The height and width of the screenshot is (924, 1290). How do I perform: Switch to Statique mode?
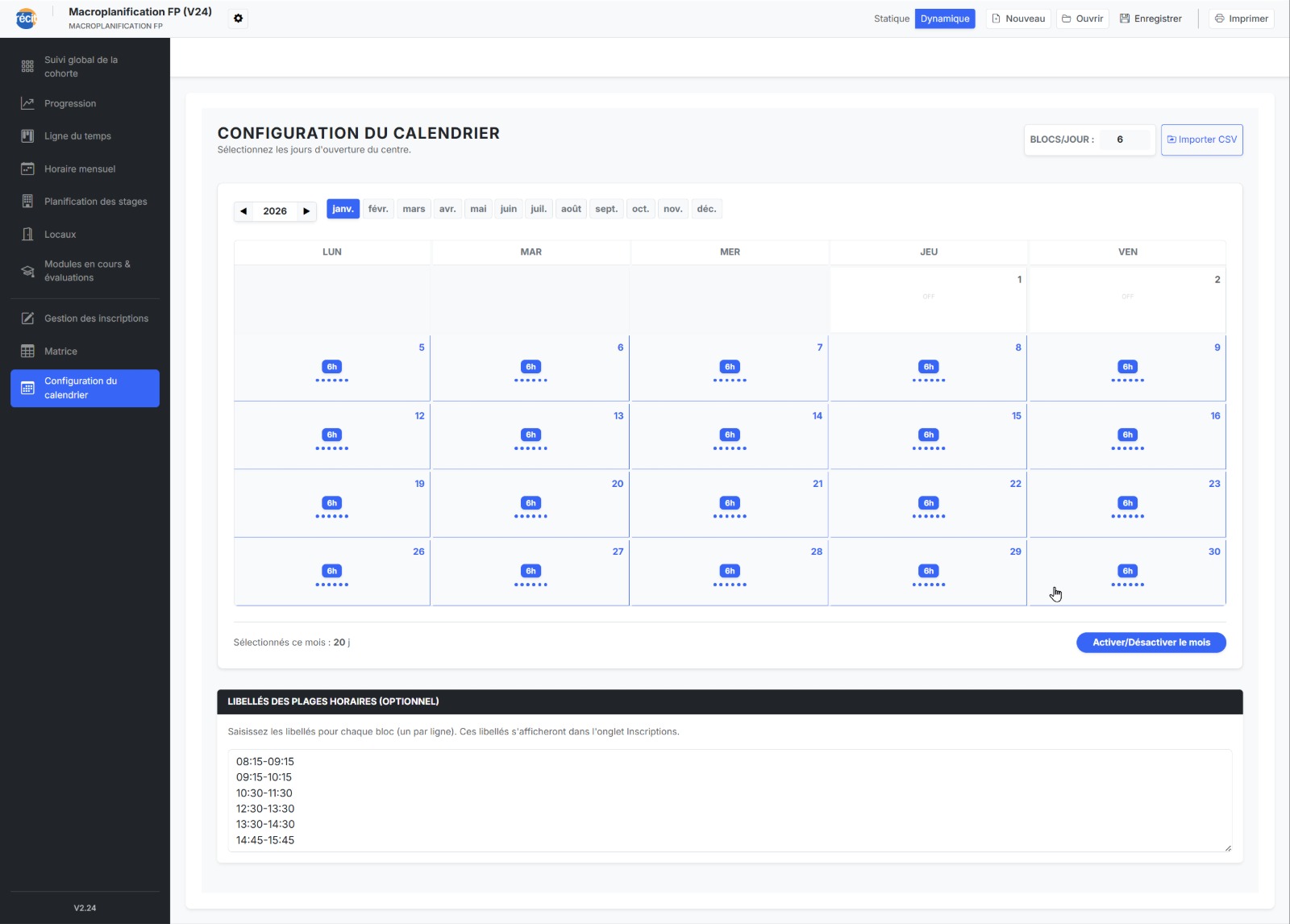click(x=891, y=19)
